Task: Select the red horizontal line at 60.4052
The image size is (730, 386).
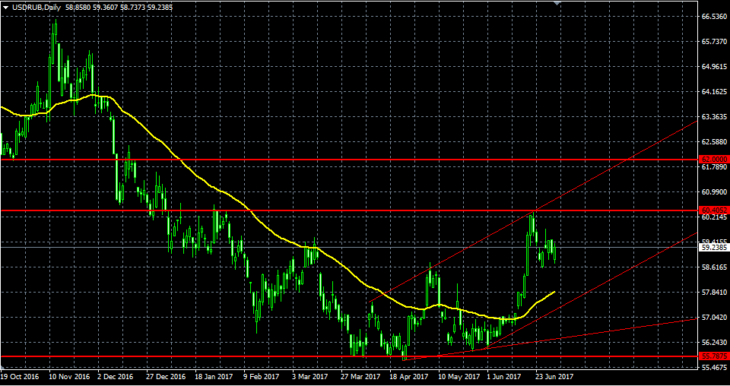Action: point(349,210)
